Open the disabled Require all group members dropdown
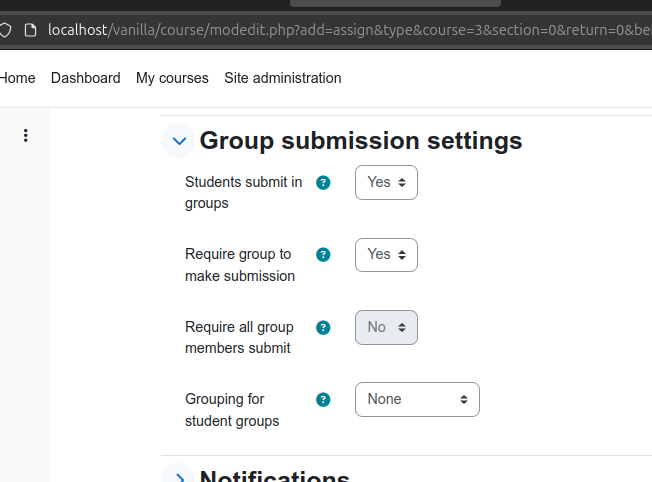This screenshot has height=482, width=652. (x=386, y=327)
